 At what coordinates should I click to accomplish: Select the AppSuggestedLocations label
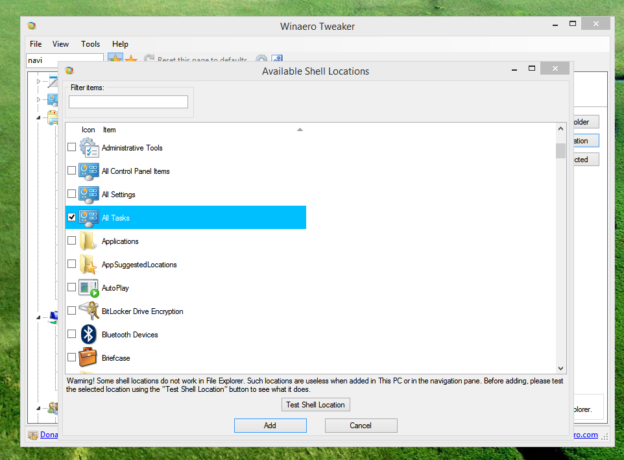[139, 265]
